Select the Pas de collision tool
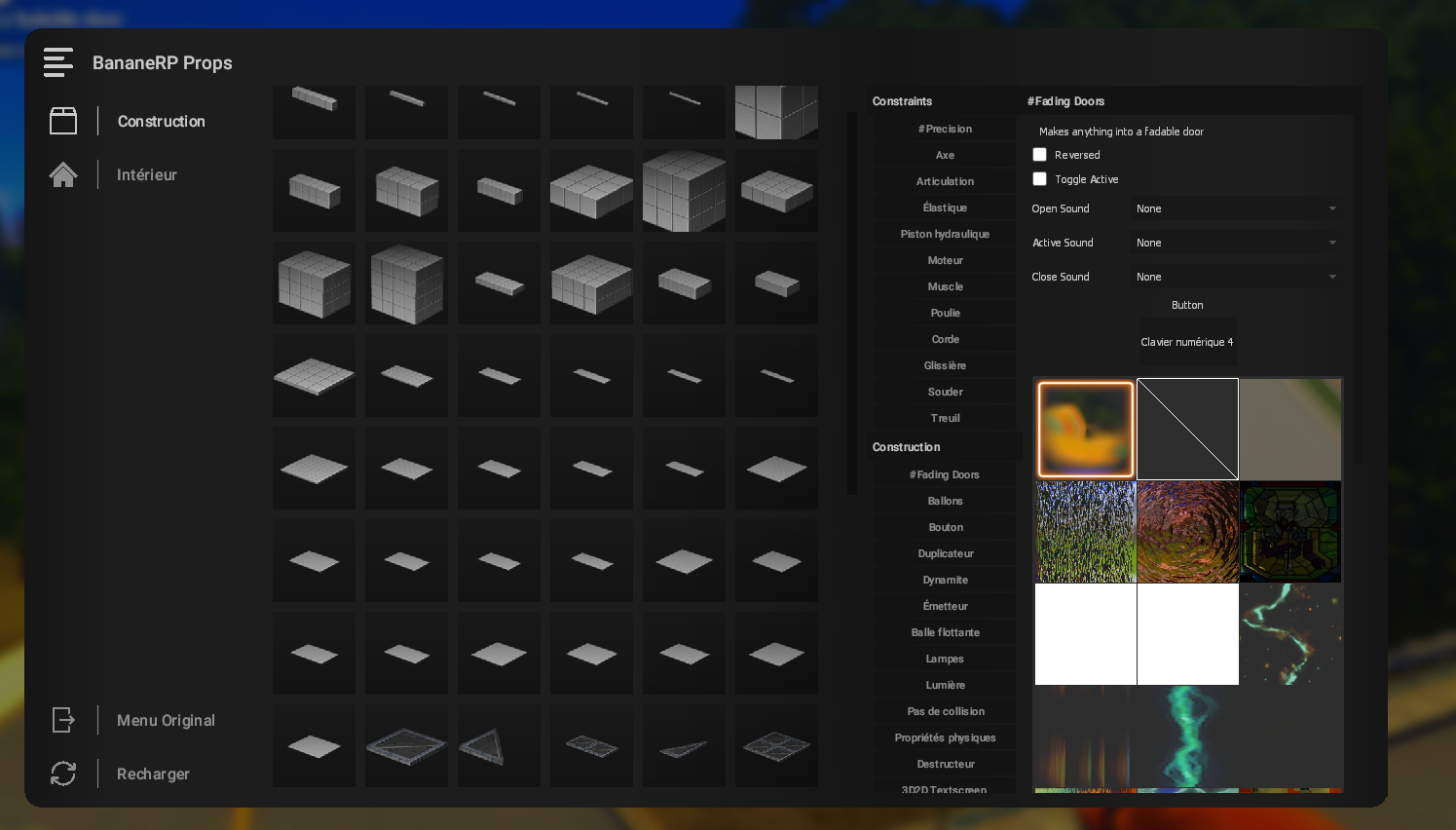 [x=945, y=711]
